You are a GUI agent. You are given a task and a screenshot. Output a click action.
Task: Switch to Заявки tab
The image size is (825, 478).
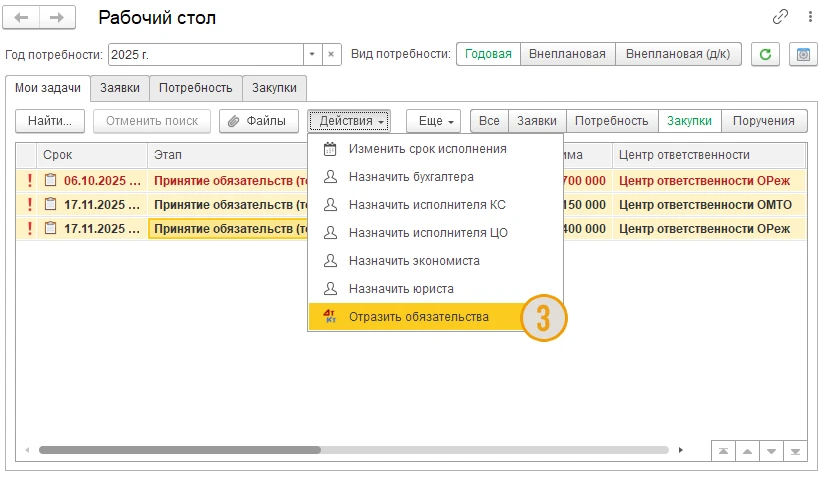point(120,88)
